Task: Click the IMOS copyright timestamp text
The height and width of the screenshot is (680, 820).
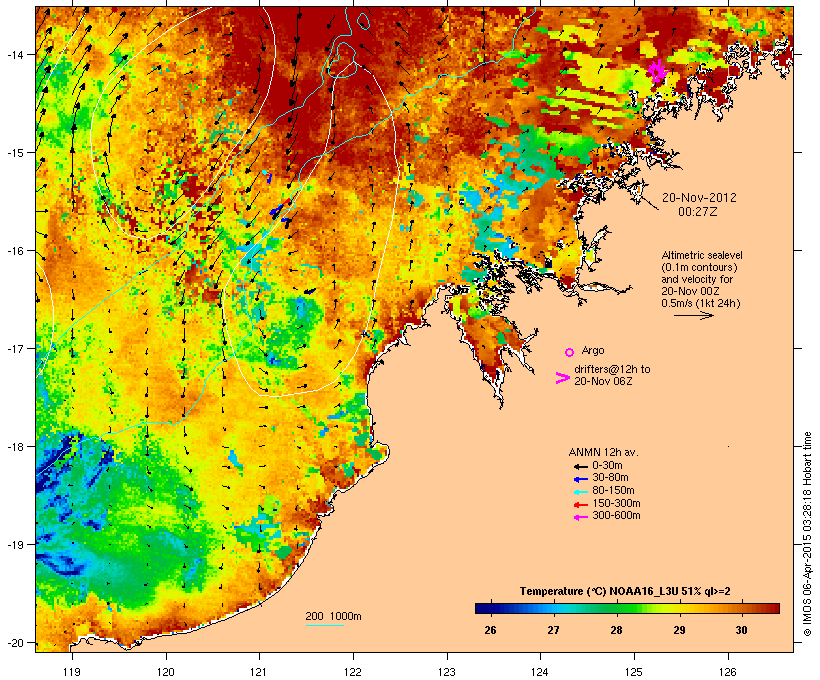Action: coord(807,534)
